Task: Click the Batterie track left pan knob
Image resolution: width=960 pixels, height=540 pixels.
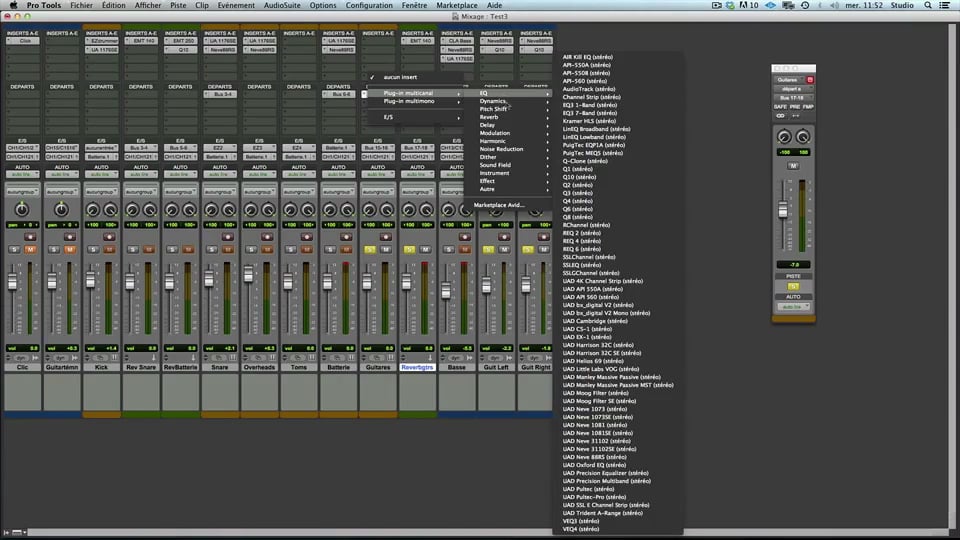Action: tap(329, 211)
